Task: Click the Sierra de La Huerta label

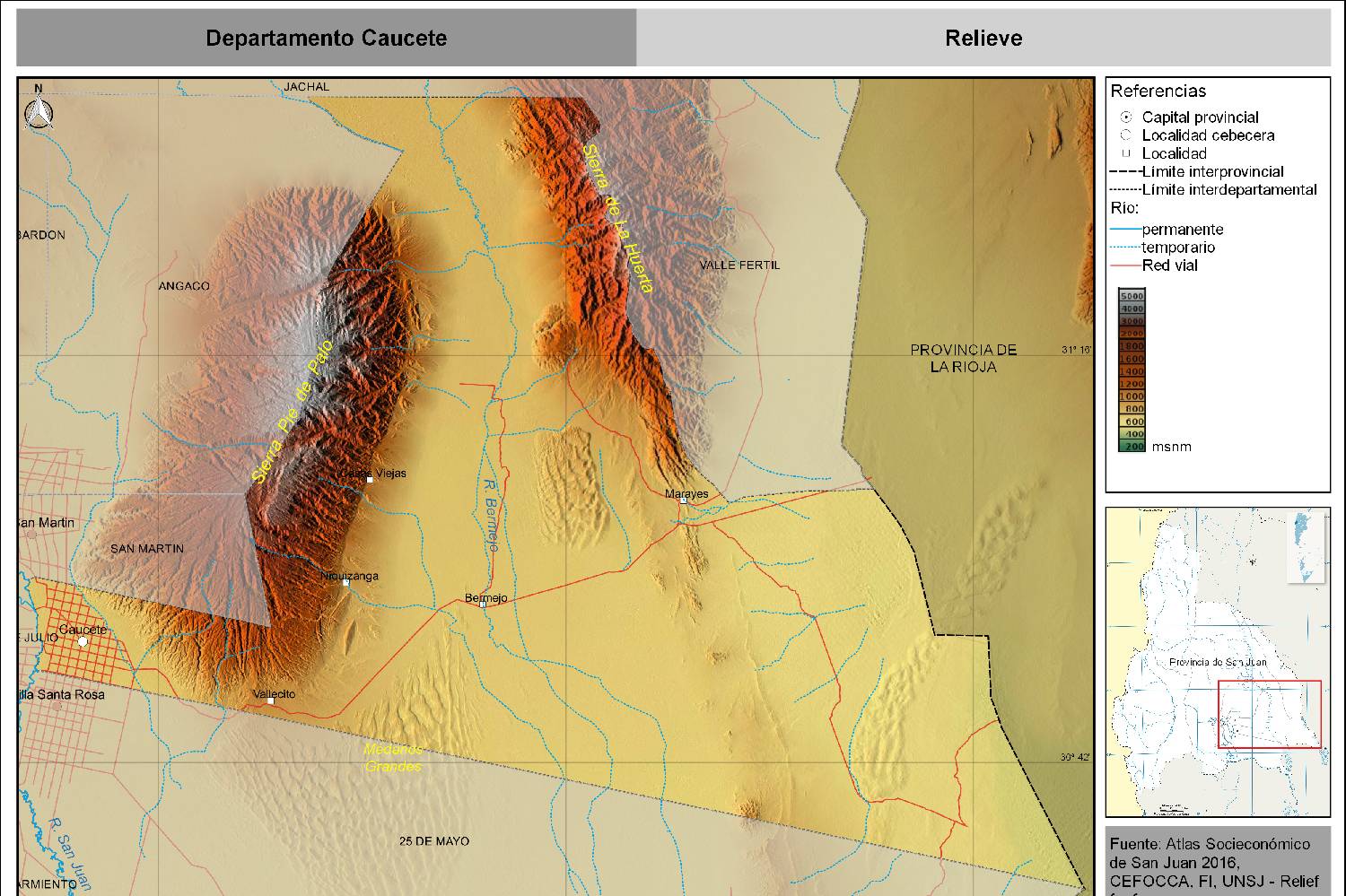Action: [x=617, y=219]
